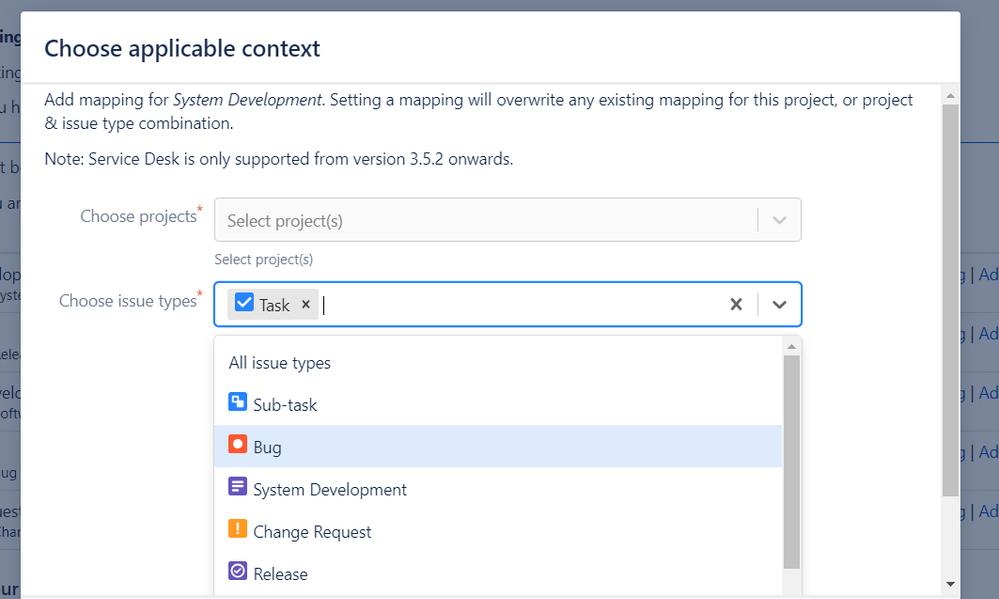Click the red Bug issue icon
This screenshot has height=599, width=999.
click(x=238, y=446)
